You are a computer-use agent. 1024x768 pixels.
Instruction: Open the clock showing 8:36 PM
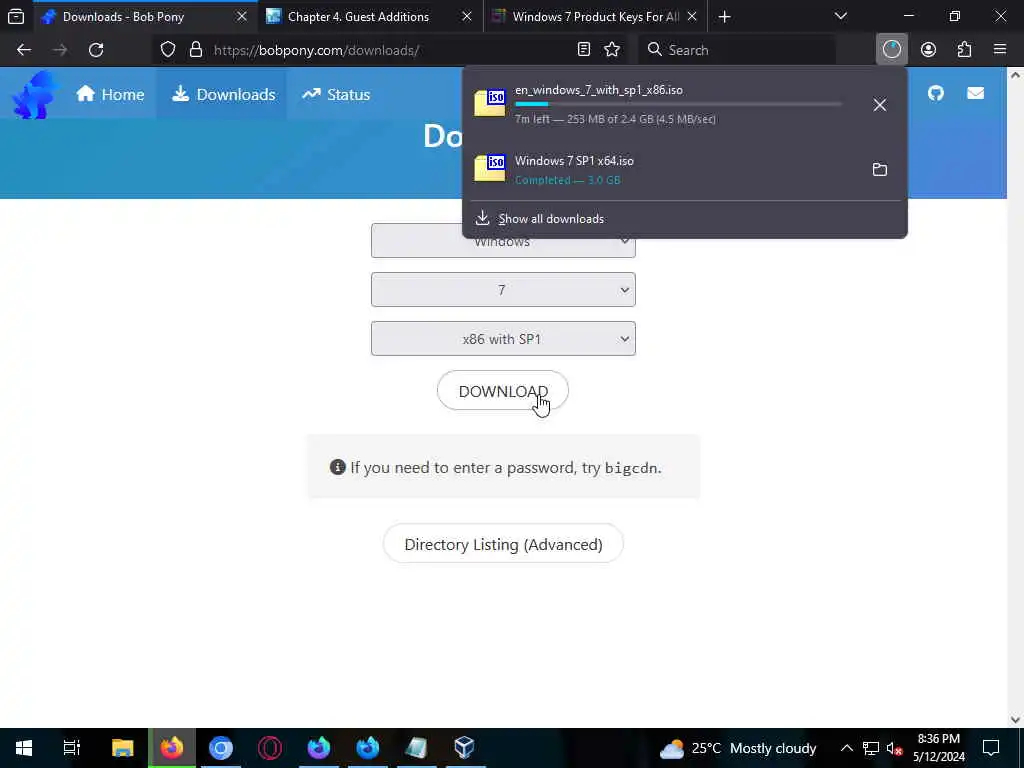(x=938, y=748)
